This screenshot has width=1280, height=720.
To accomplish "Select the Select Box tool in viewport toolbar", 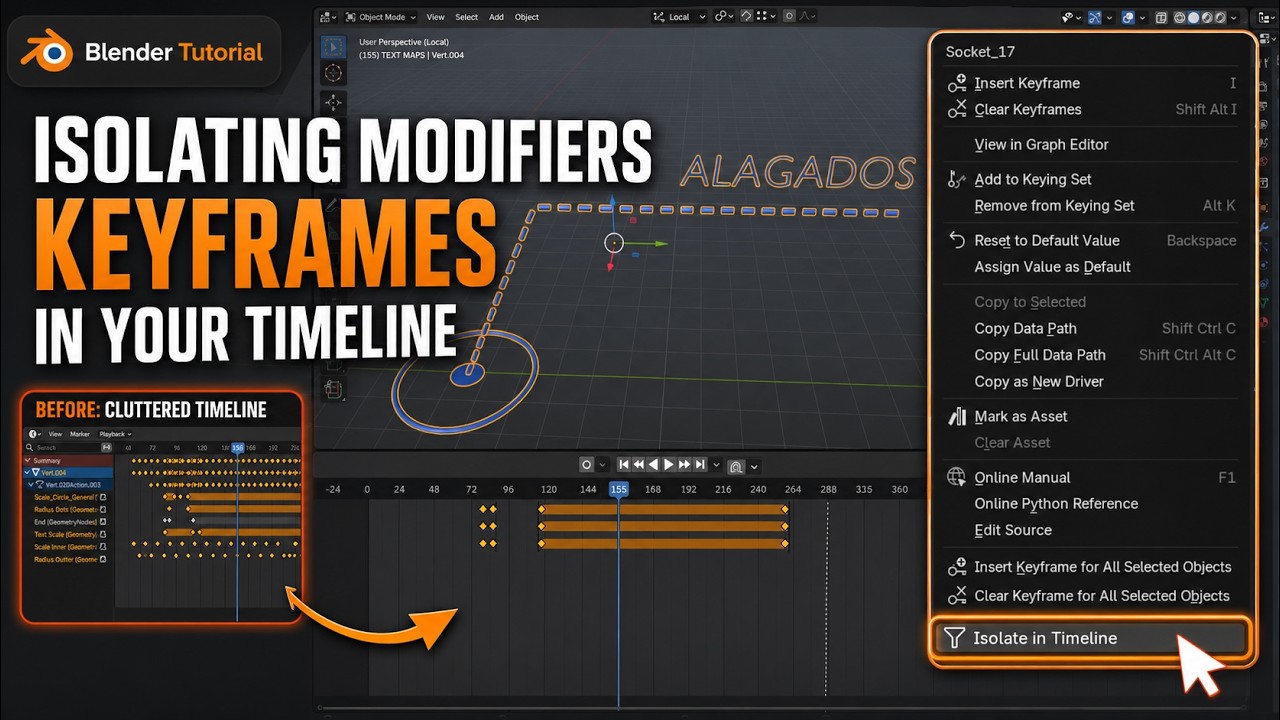I will click(x=333, y=47).
